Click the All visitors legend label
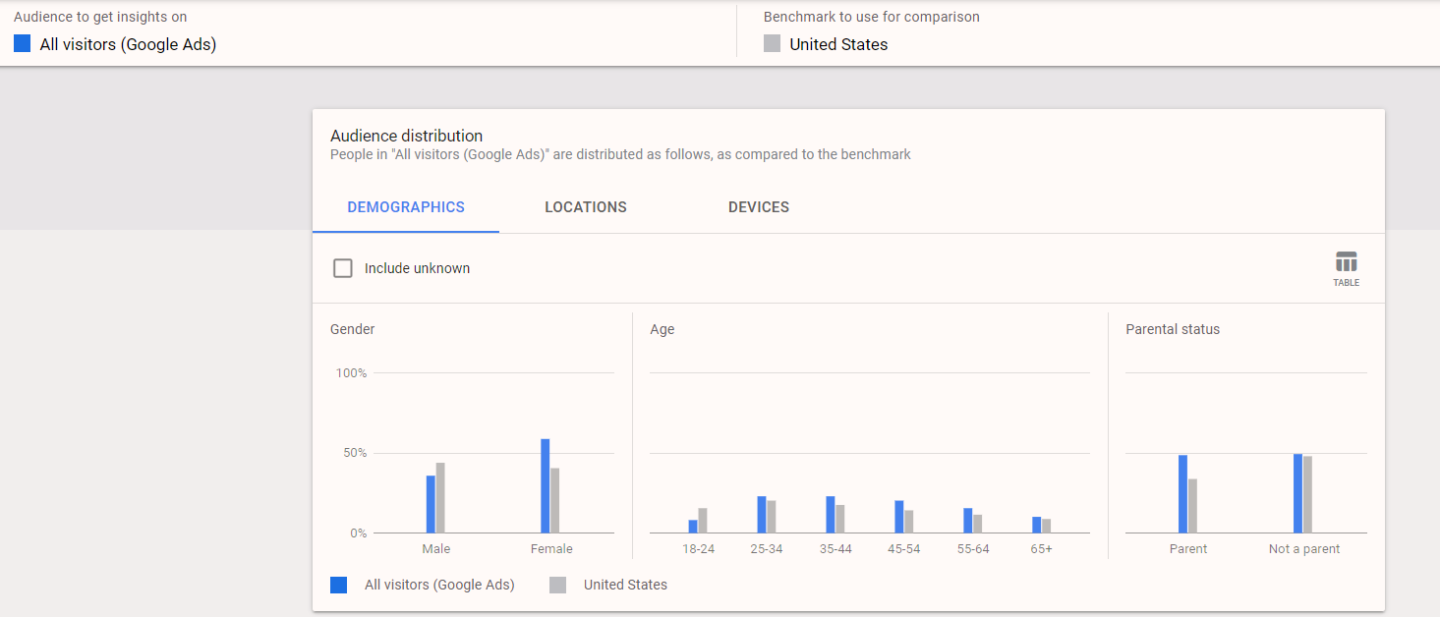 click(439, 585)
